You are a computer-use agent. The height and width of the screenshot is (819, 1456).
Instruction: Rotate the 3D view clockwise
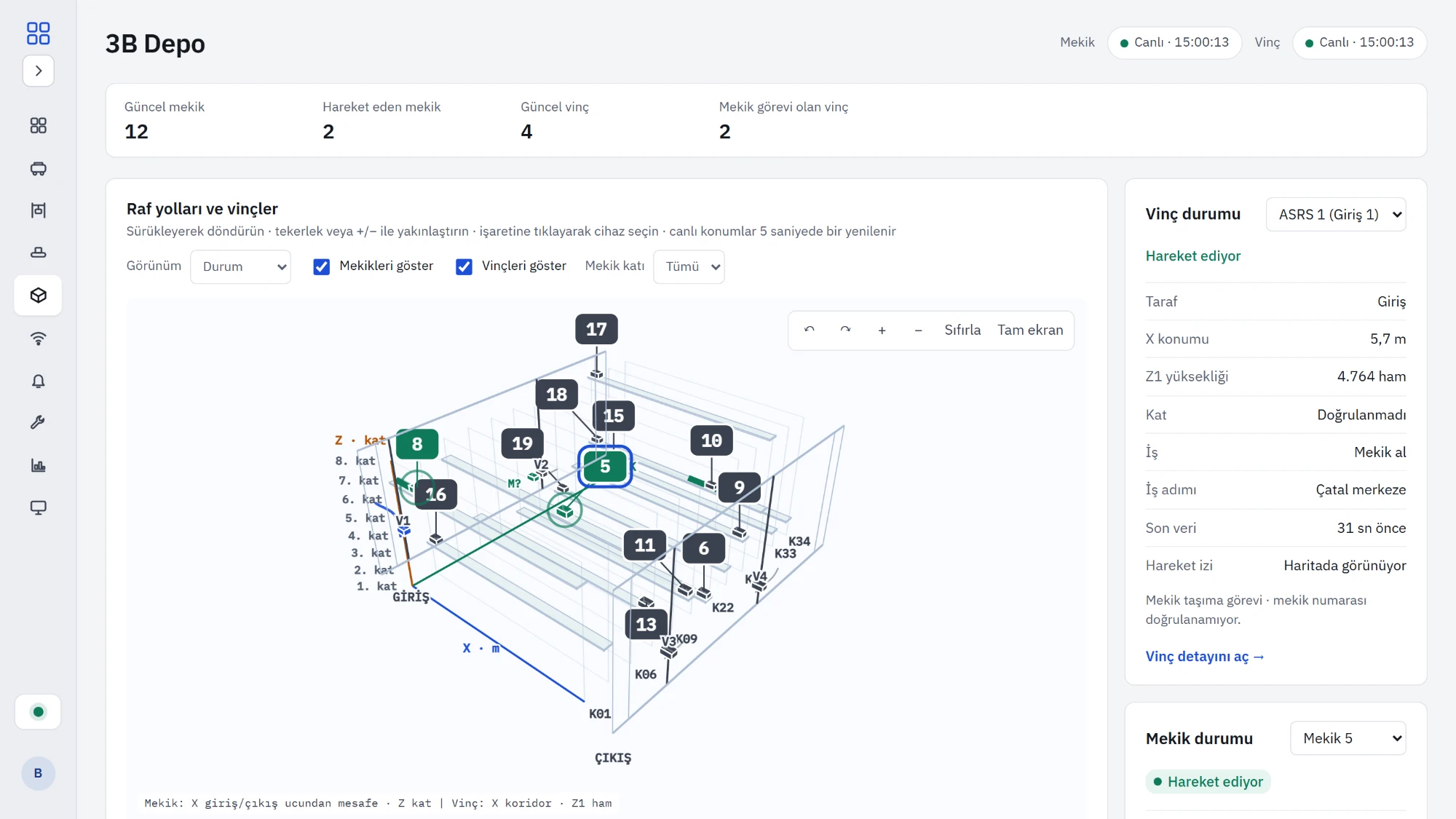[845, 330]
